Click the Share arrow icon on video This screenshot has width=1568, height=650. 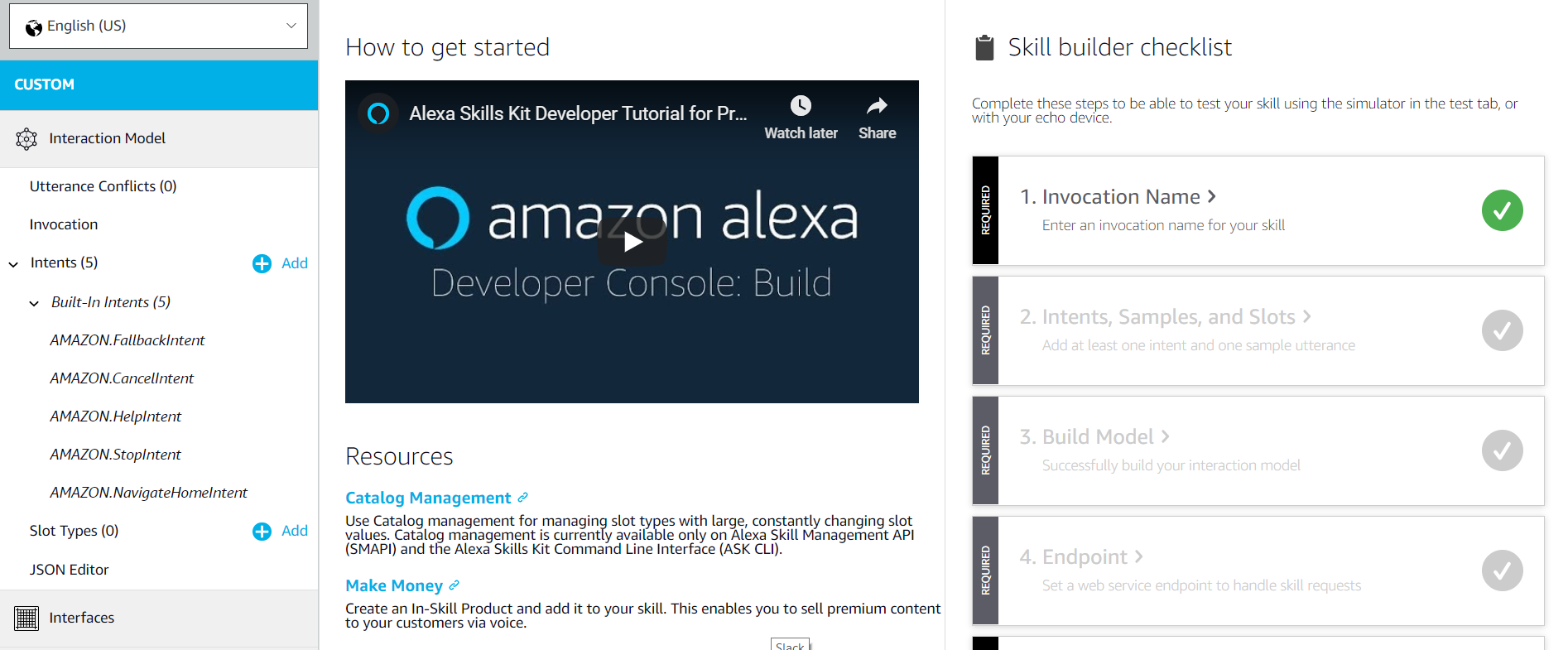pos(877,106)
